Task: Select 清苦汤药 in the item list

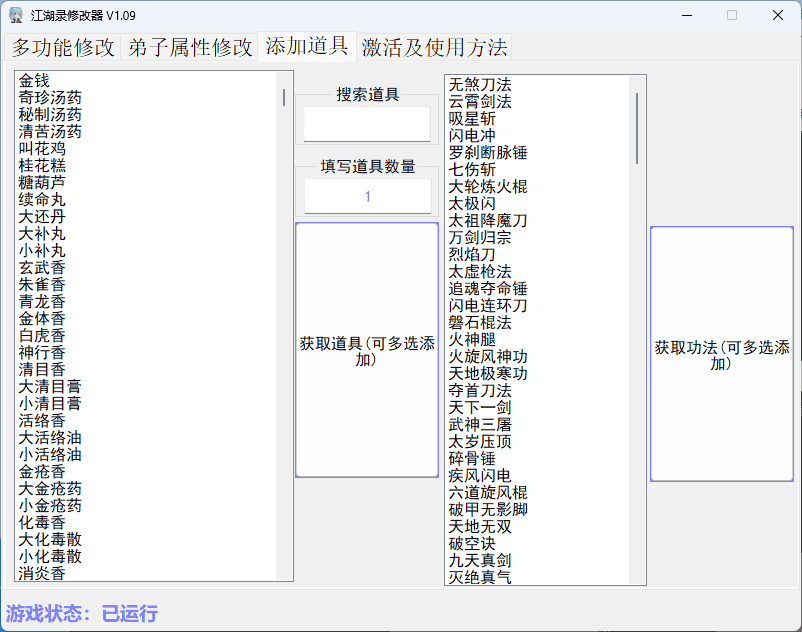Action: pyautogui.click(x=50, y=131)
